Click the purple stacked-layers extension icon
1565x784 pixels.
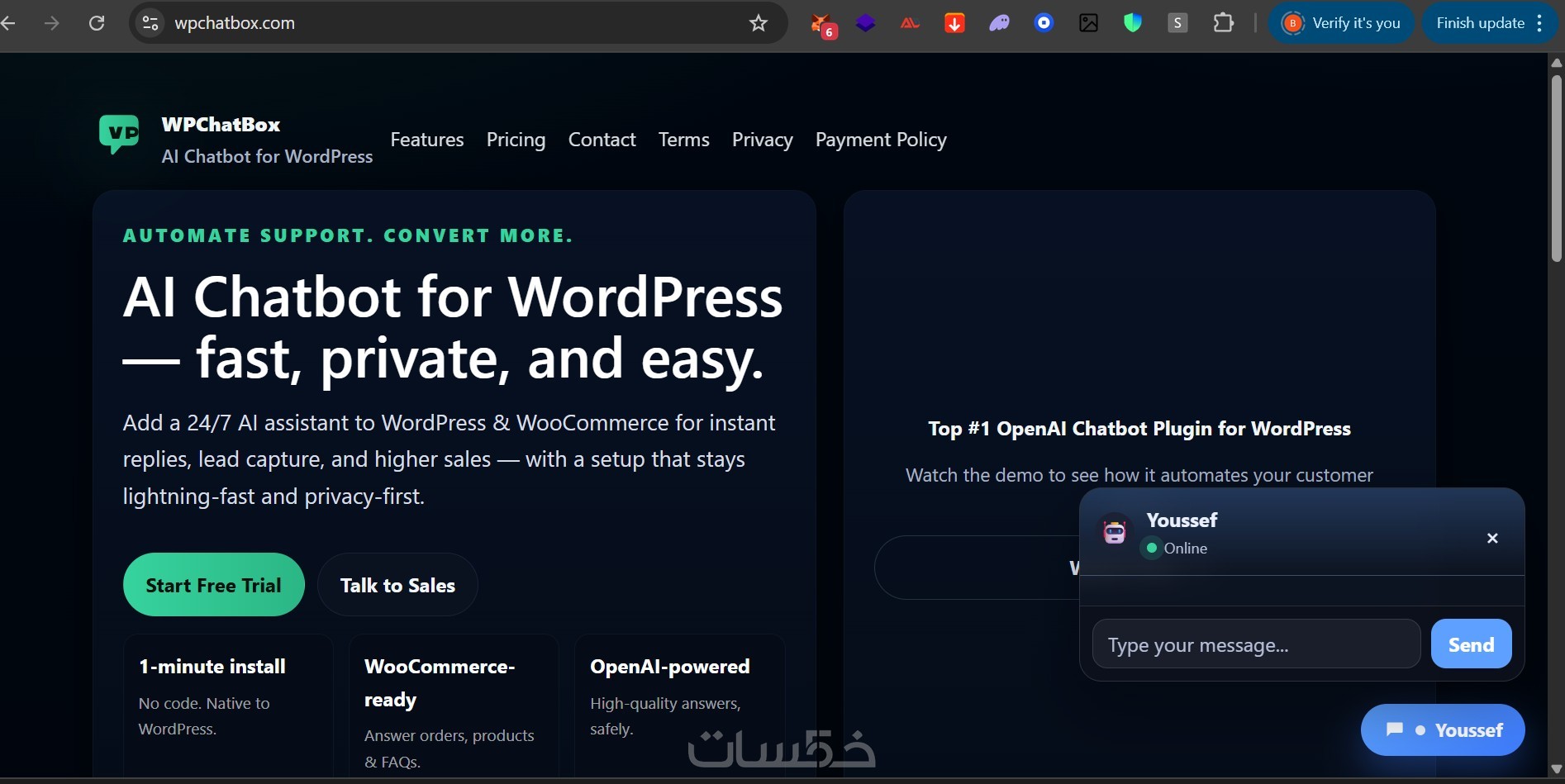coord(865,23)
